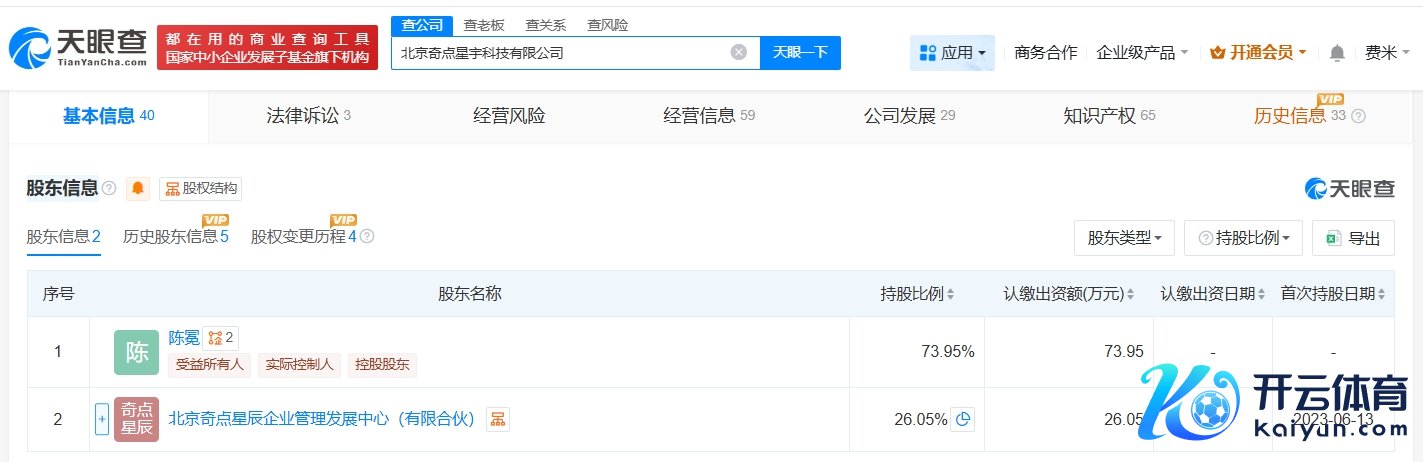Open the 应用 dropdown menu
Image resolution: width=1423 pixels, height=462 pixels.
952,53
